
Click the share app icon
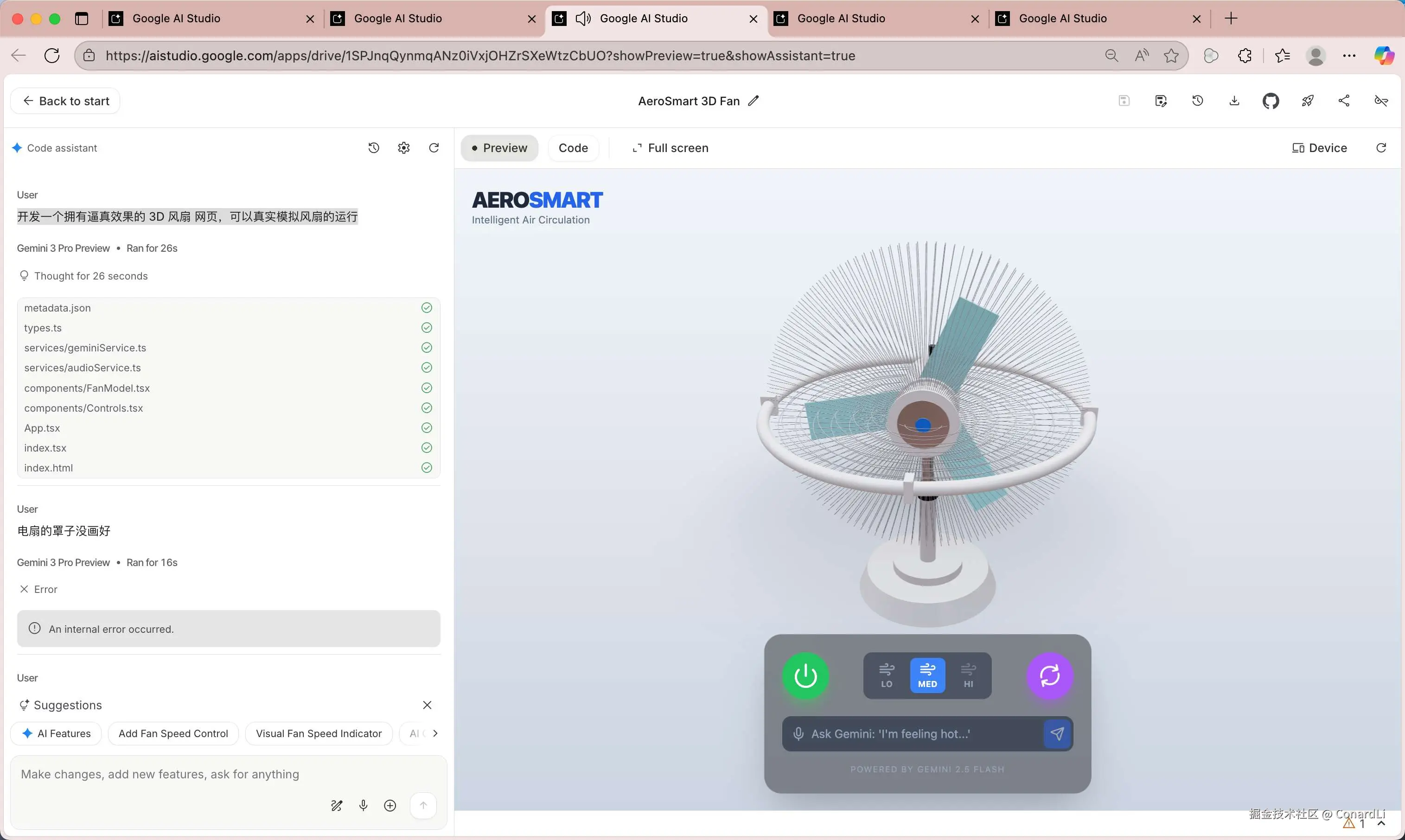(x=1344, y=102)
